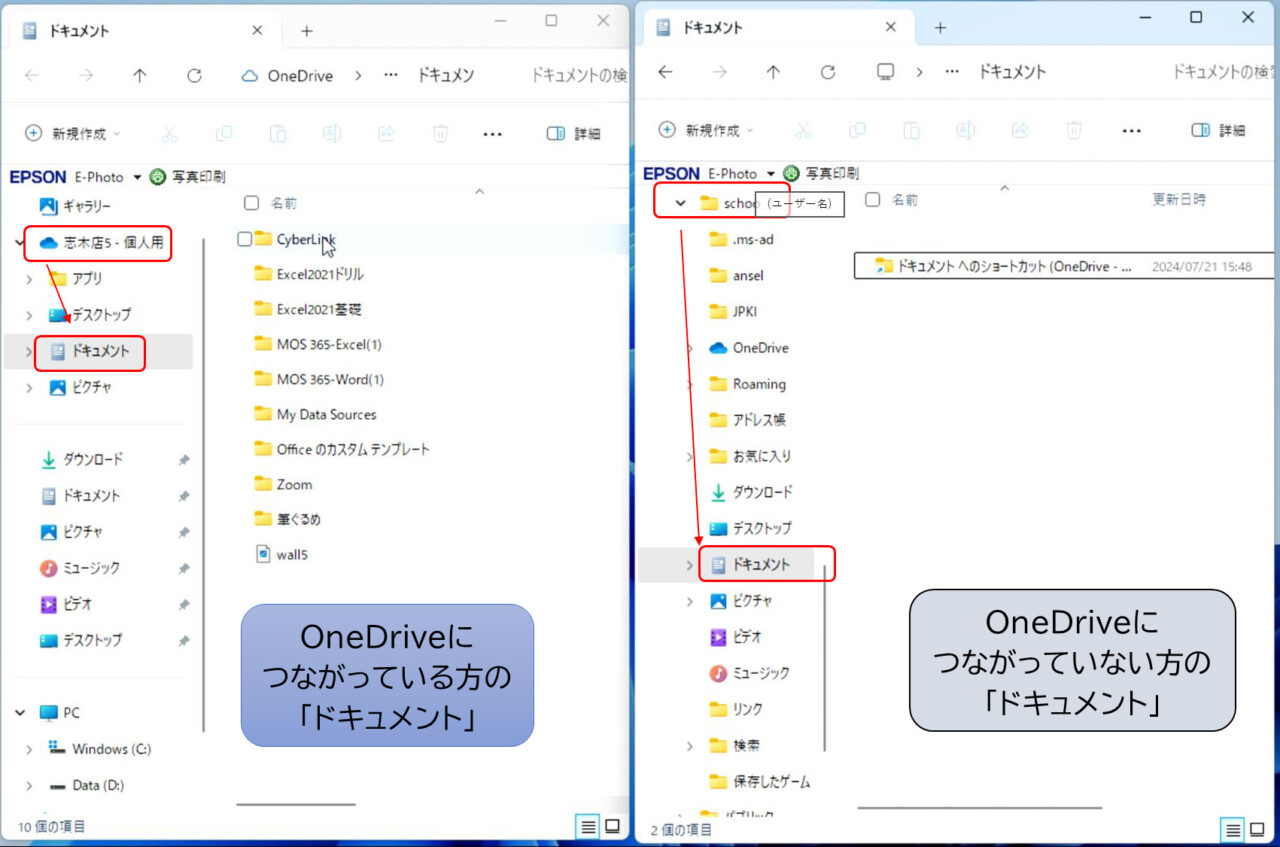Refresh the left OneDrive window
The image size is (1280, 847).
[195, 76]
